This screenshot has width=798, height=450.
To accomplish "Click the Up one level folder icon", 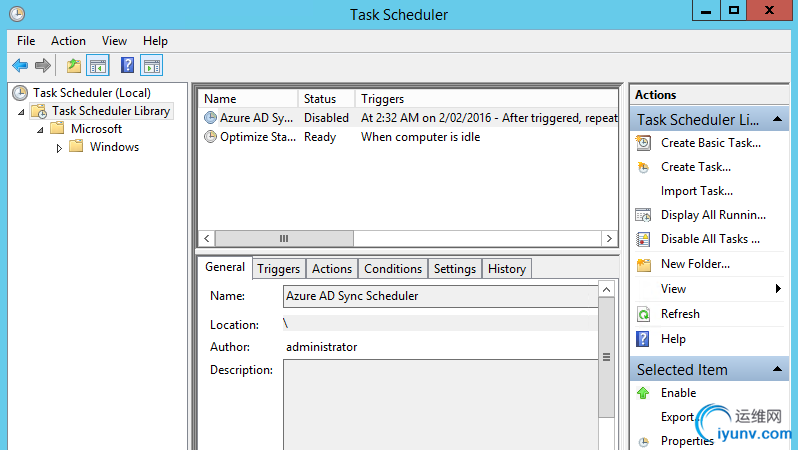I will pos(74,66).
